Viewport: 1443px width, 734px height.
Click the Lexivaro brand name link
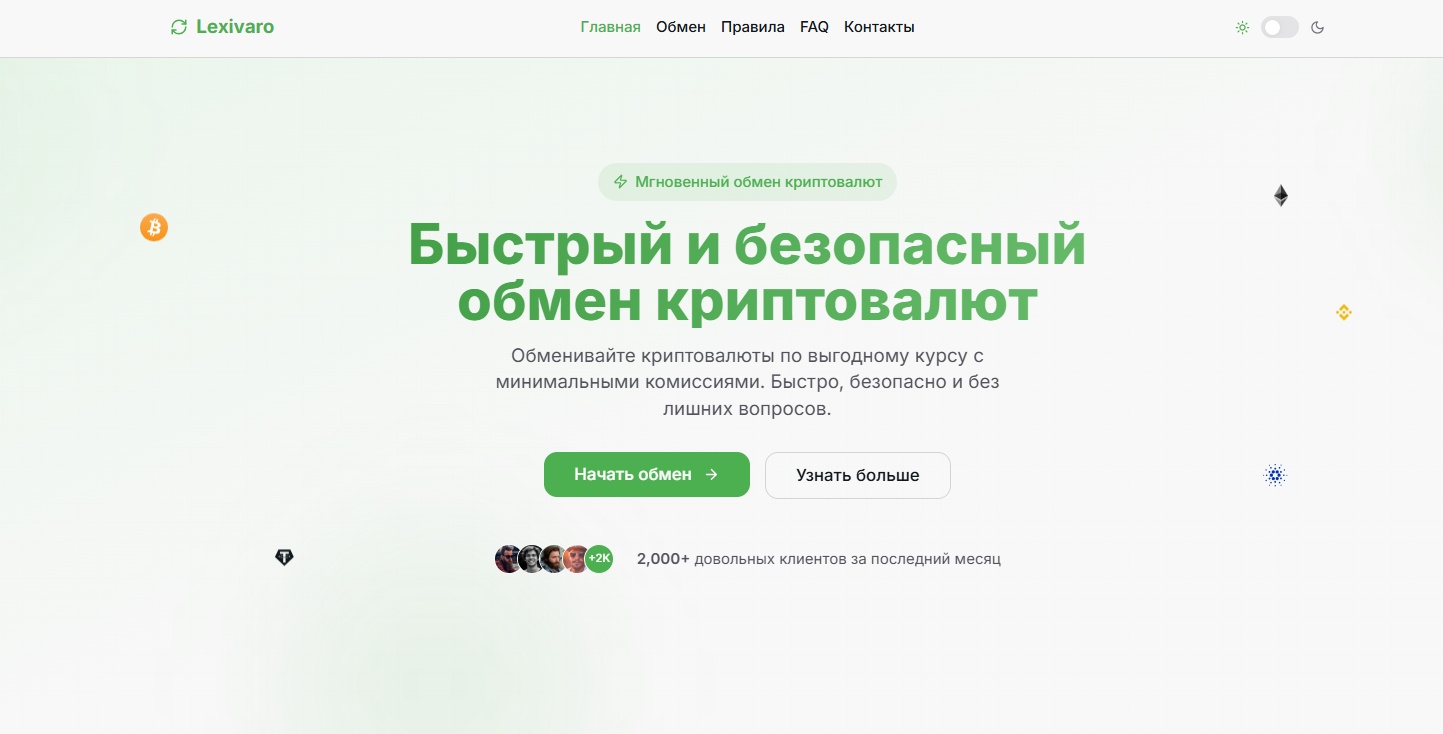point(235,27)
